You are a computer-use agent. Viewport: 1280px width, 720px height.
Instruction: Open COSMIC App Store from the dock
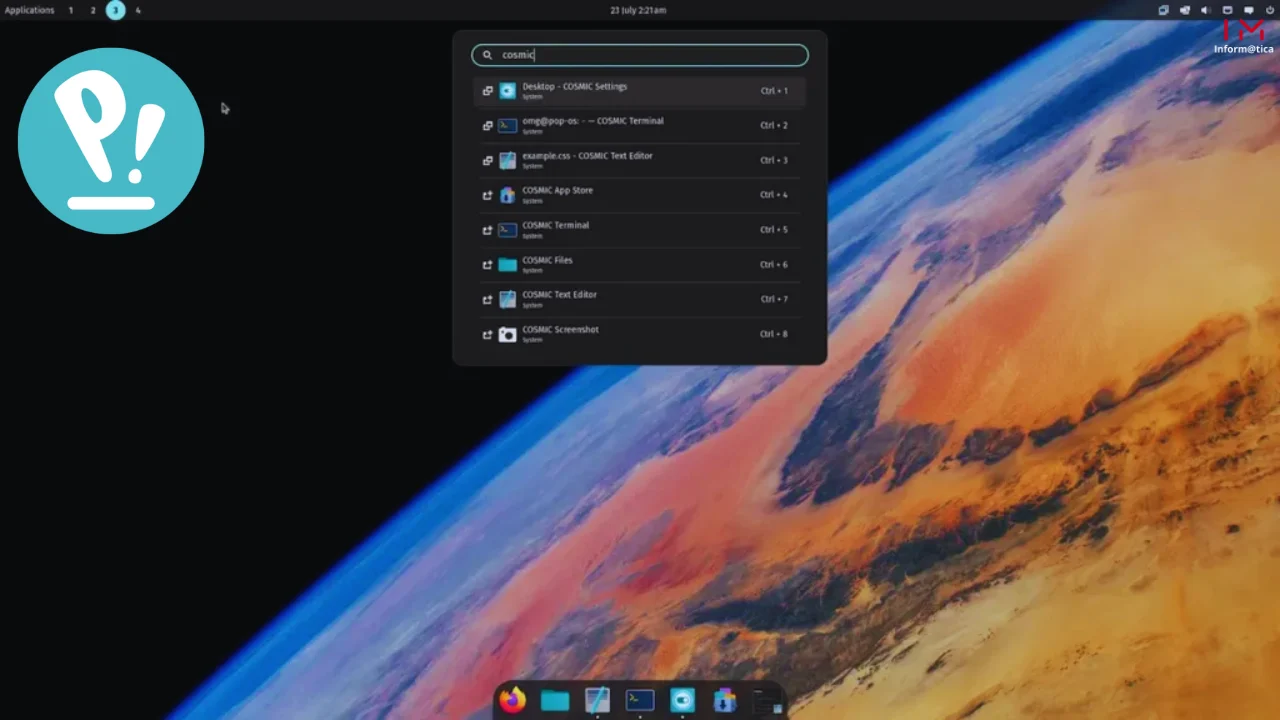click(725, 700)
